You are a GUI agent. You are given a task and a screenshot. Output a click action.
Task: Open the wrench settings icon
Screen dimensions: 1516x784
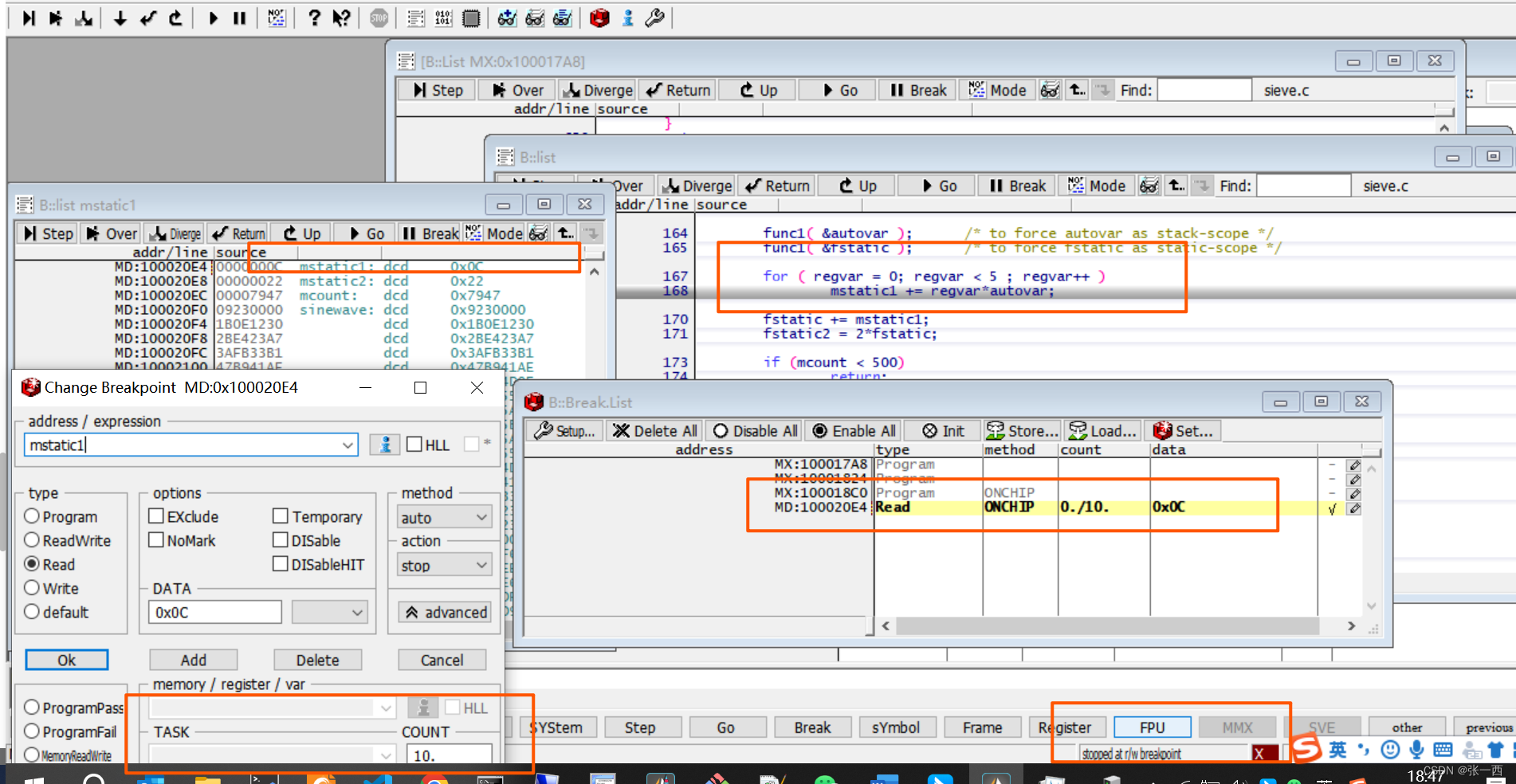coord(655,18)
